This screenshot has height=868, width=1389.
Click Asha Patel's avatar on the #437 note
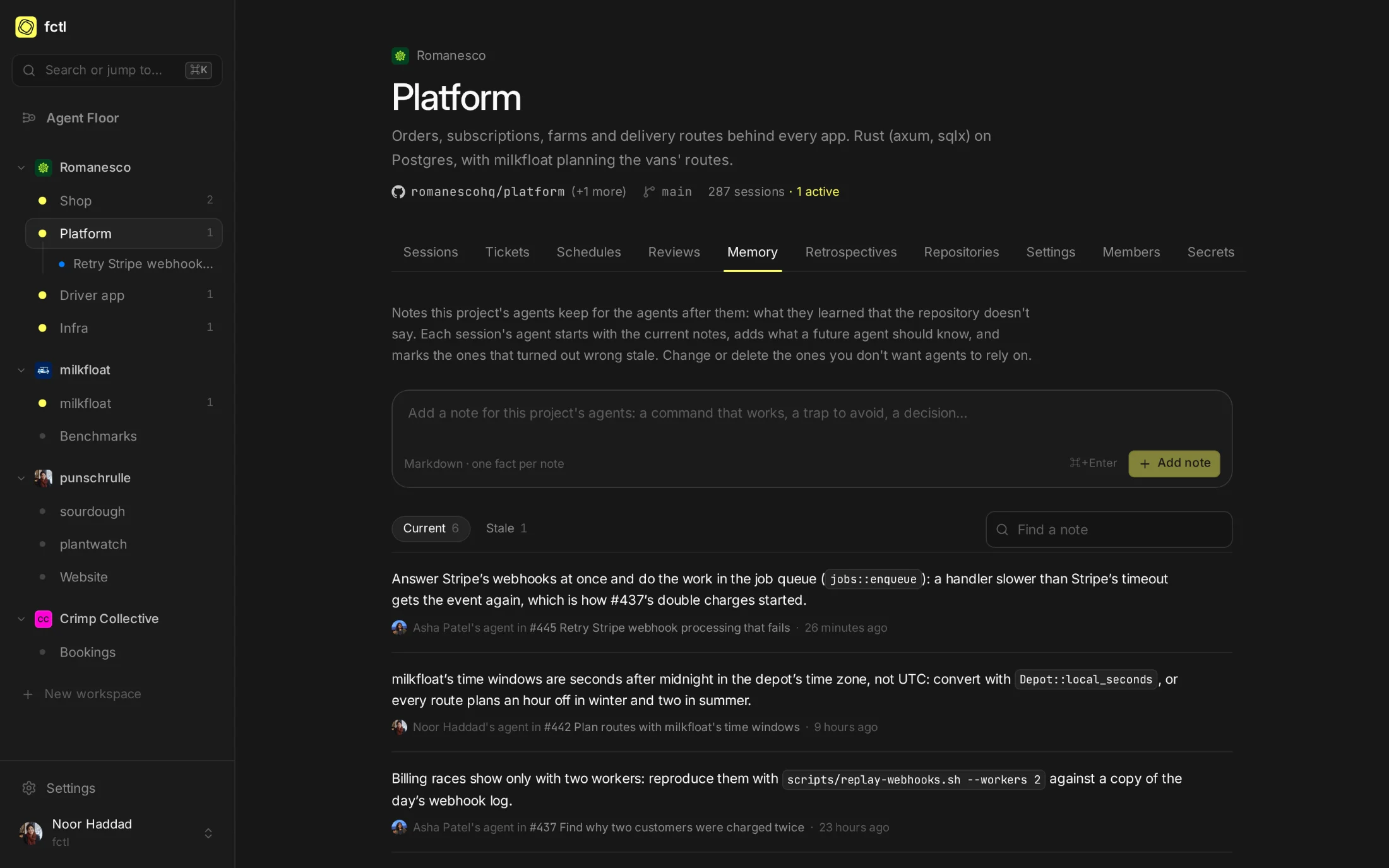tap(399, 827)
